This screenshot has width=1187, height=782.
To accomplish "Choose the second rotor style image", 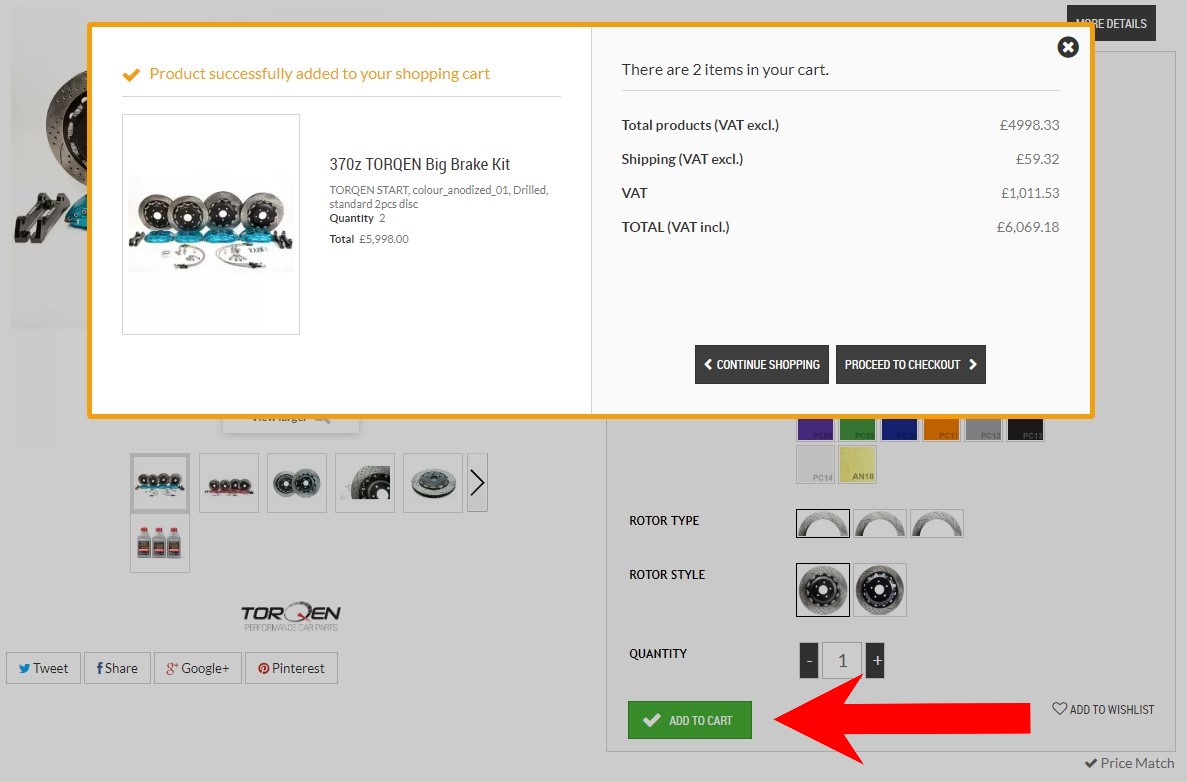I will click(880, 590).
